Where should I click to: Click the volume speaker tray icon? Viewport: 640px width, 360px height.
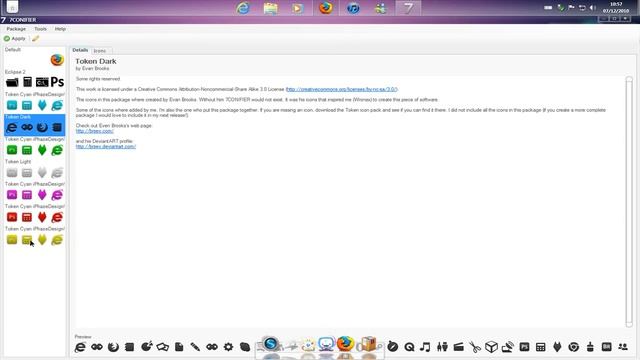592,8
